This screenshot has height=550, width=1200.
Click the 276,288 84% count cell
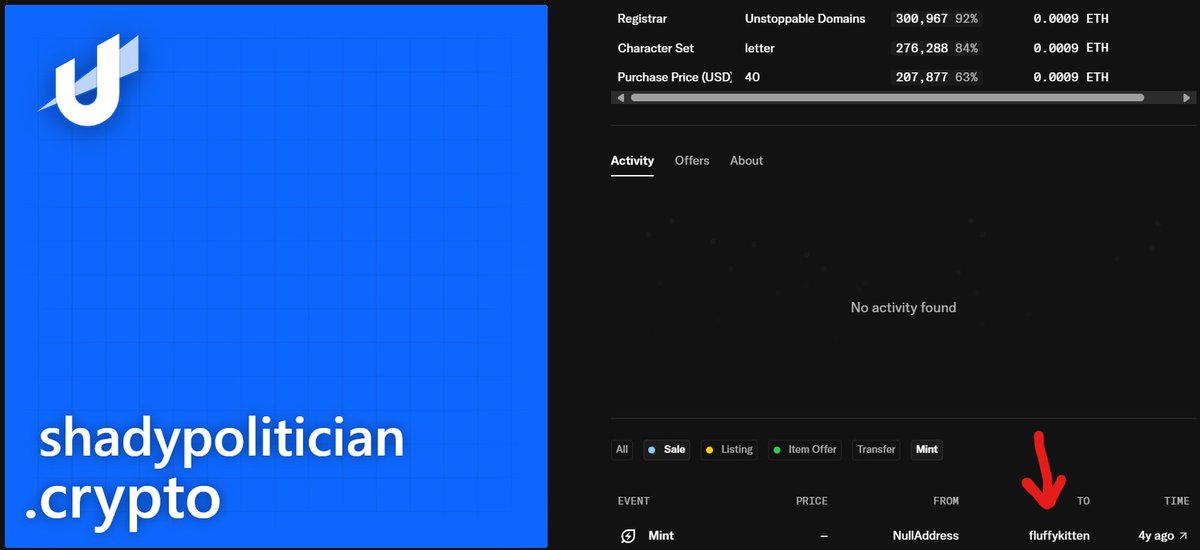pos(935,48)
